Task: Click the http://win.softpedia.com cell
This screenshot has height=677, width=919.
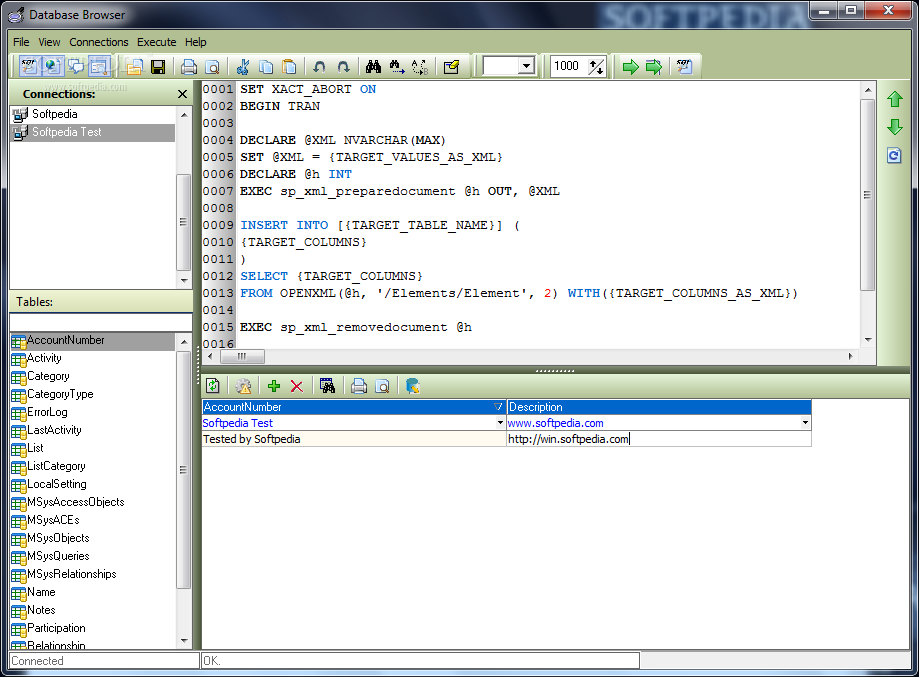Action: (659, 439)
